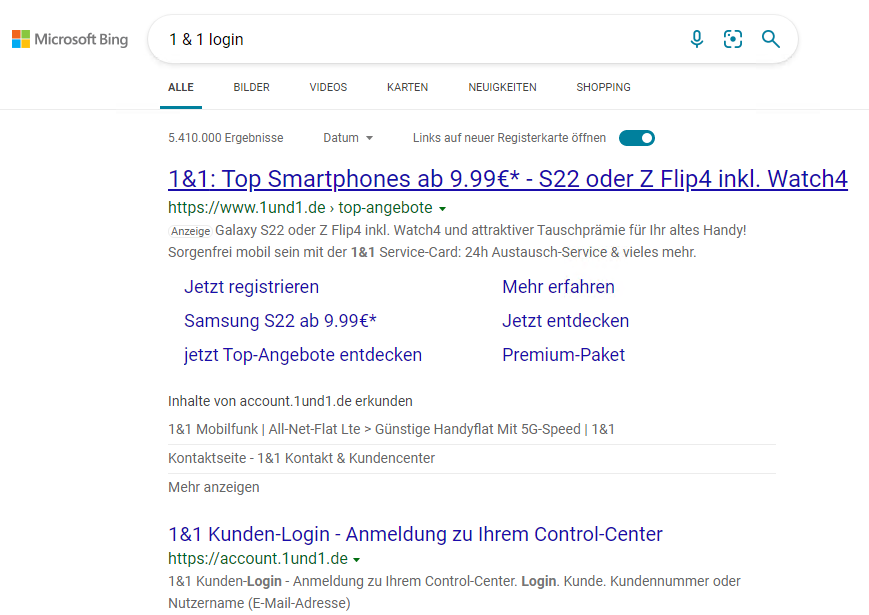Click 'Inhalte von account.1und1.de erkunden' heading
Viewport: 869px width, 615px height.
[290, 401]
